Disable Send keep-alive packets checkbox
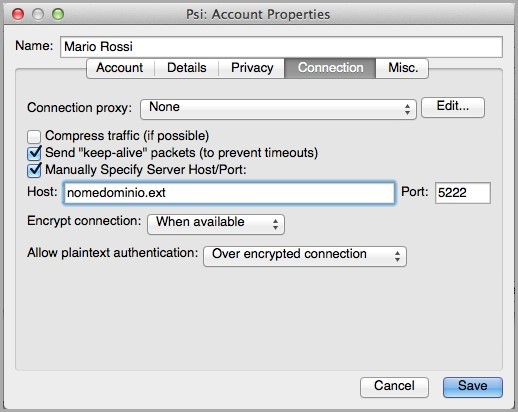The height and width of the screenshot is (412, 518). [34, 153]
